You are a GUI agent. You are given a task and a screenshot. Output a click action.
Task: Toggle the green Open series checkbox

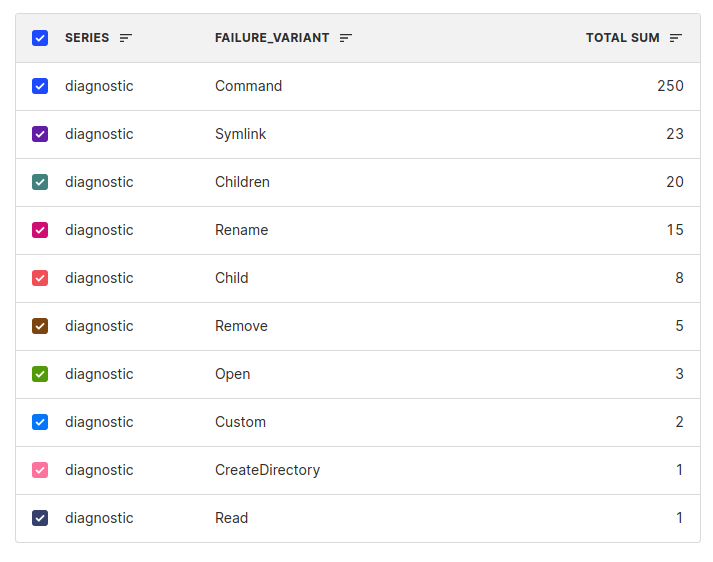(40, 374)
